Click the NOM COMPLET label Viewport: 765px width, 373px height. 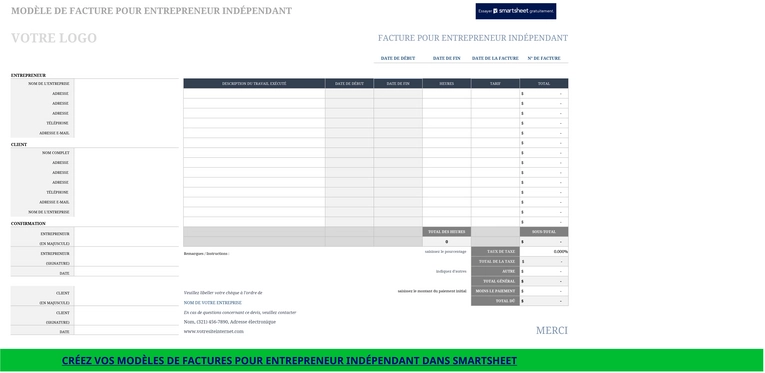tap(56, 153)
